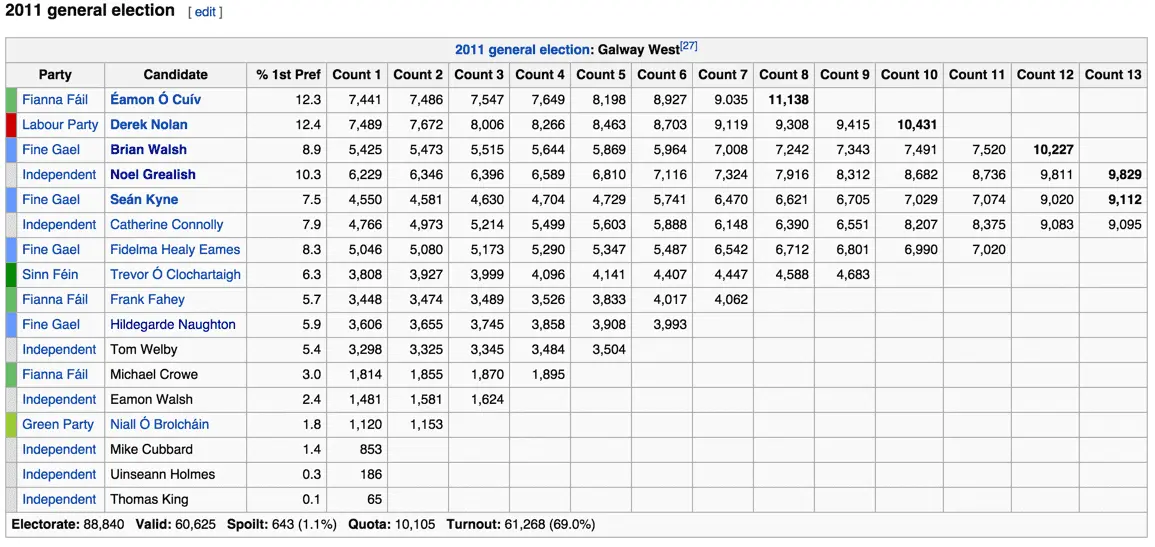This screenshot has width=1155, height=547.
Task: Select the Electorate: 88,840 footer text
Action: pos(68,525)
